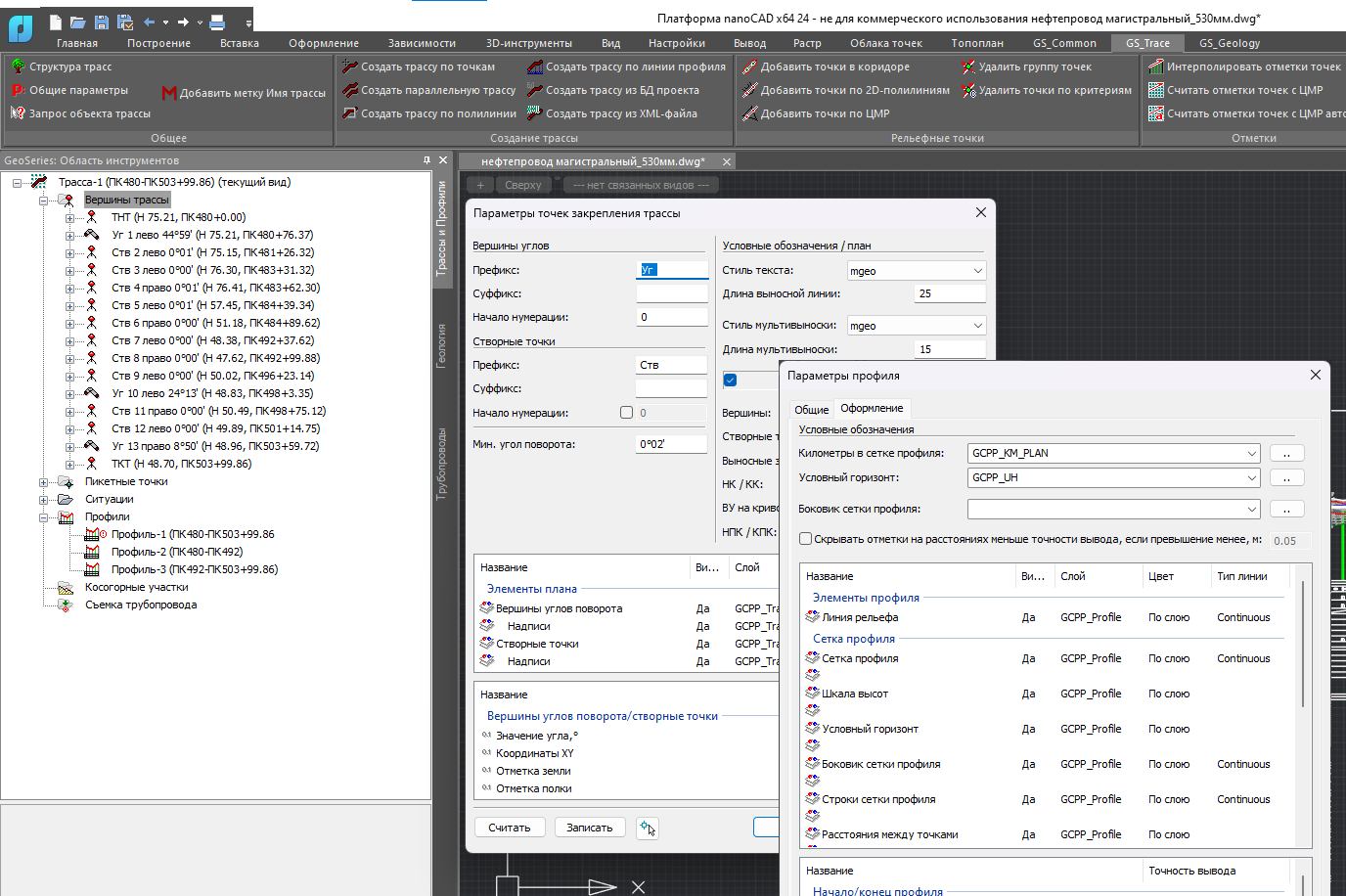Enable 'Начало нумерации' checkbox for створные точки
Viewport: 1346px width, 896px height.
click(626, 413)
